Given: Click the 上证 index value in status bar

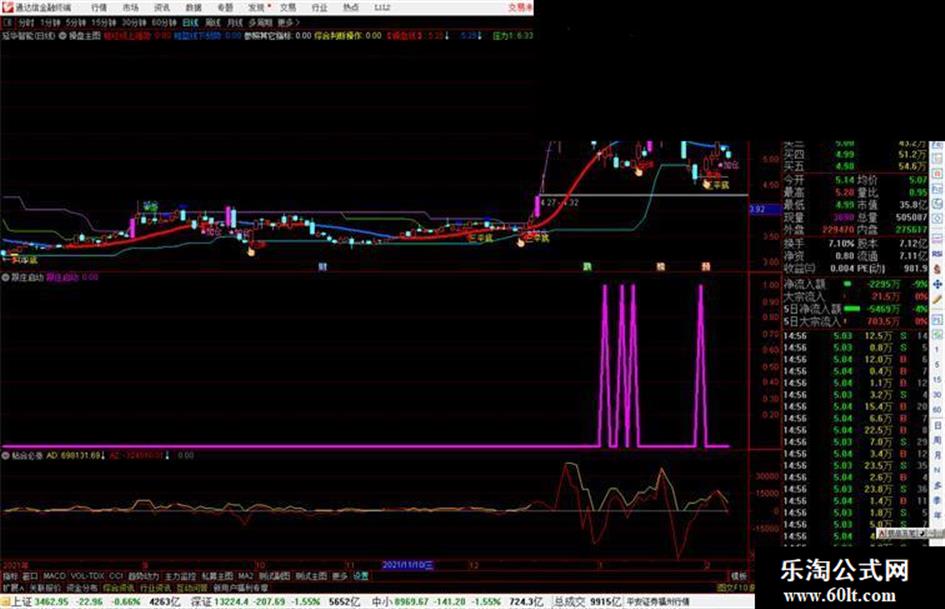Looking at the screenshot, I should (x=51, y=602).
